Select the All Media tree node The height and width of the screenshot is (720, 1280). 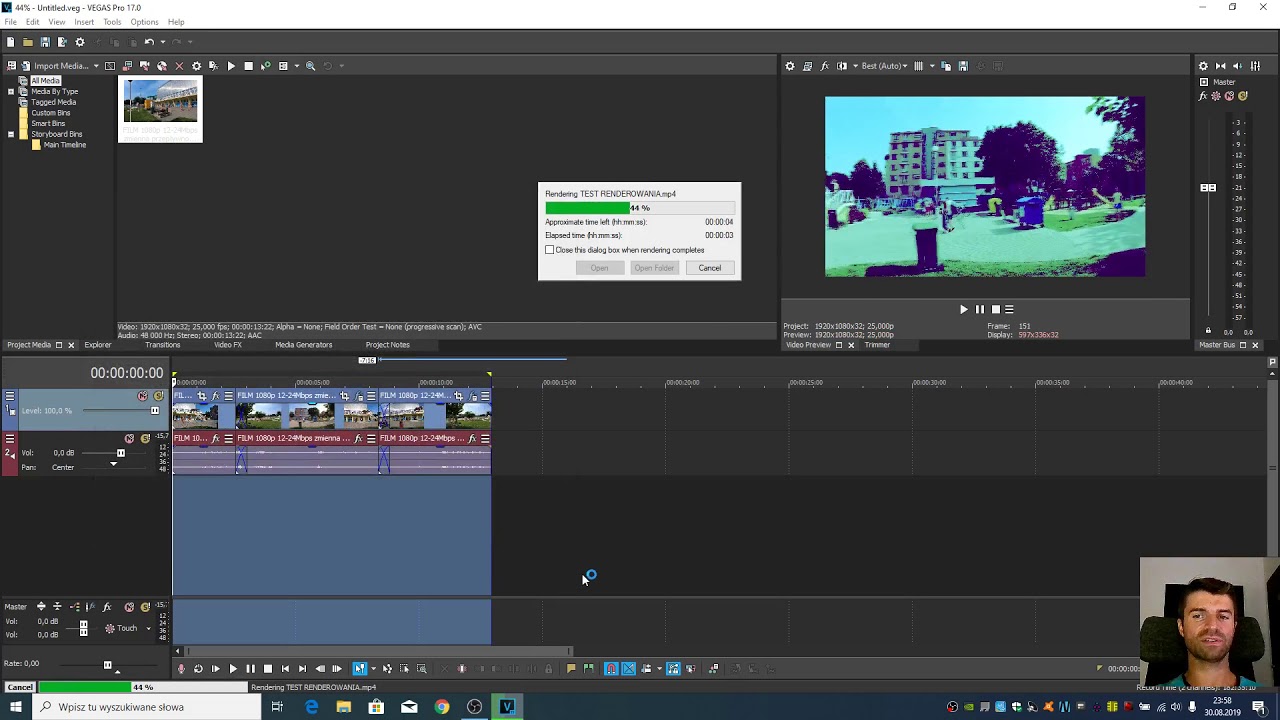(x=45, y=80)
